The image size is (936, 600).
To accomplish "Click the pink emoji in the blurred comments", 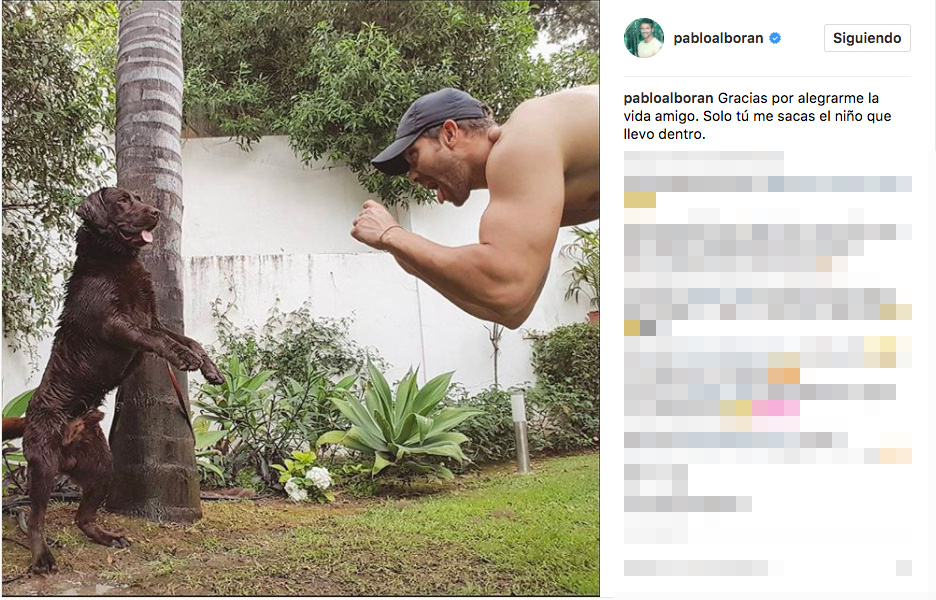I will (775, 408).
